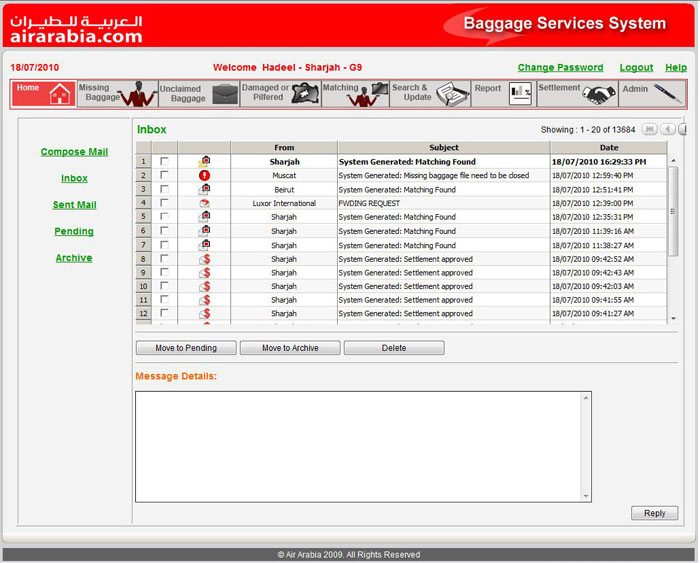This screenshot has height=563, width=700.
Task: Click the Report chart icon
Action: click(520, 94)
